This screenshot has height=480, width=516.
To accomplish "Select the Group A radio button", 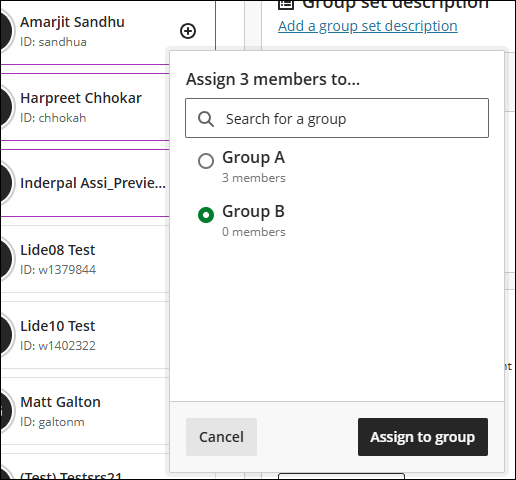I will tap(206, 161).
